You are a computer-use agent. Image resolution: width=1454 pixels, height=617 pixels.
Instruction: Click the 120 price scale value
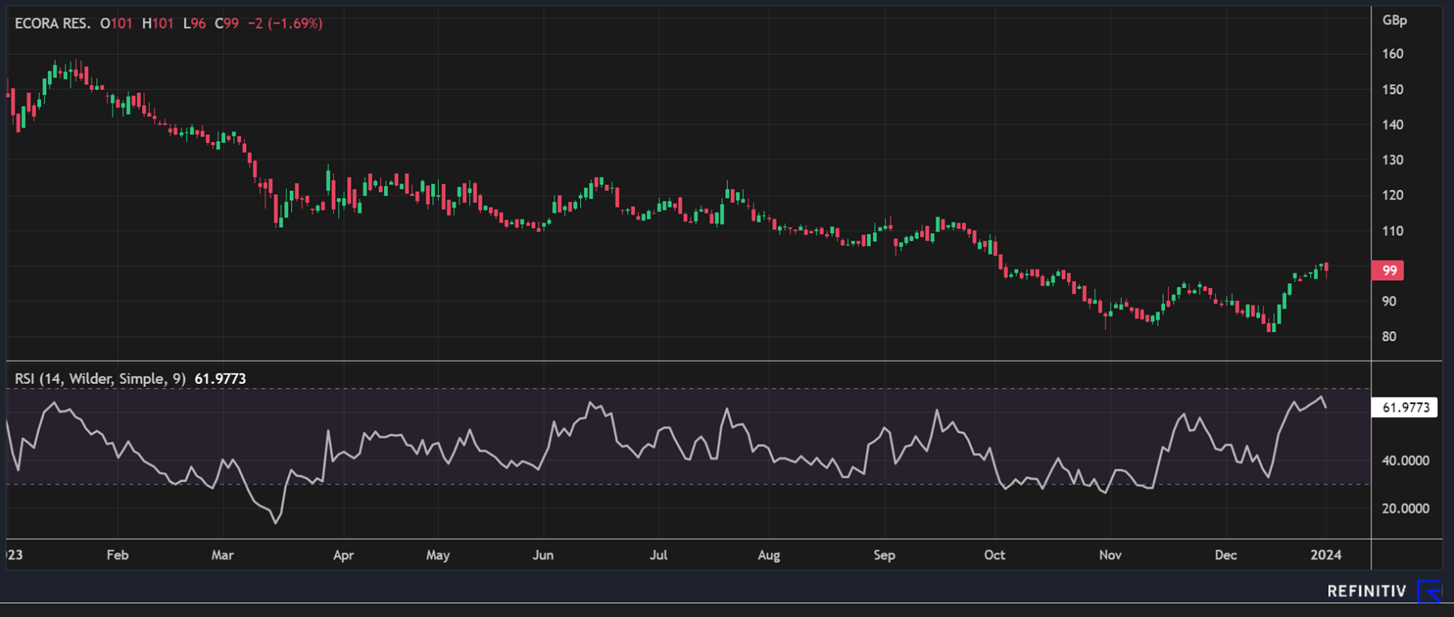point(1392,195)
